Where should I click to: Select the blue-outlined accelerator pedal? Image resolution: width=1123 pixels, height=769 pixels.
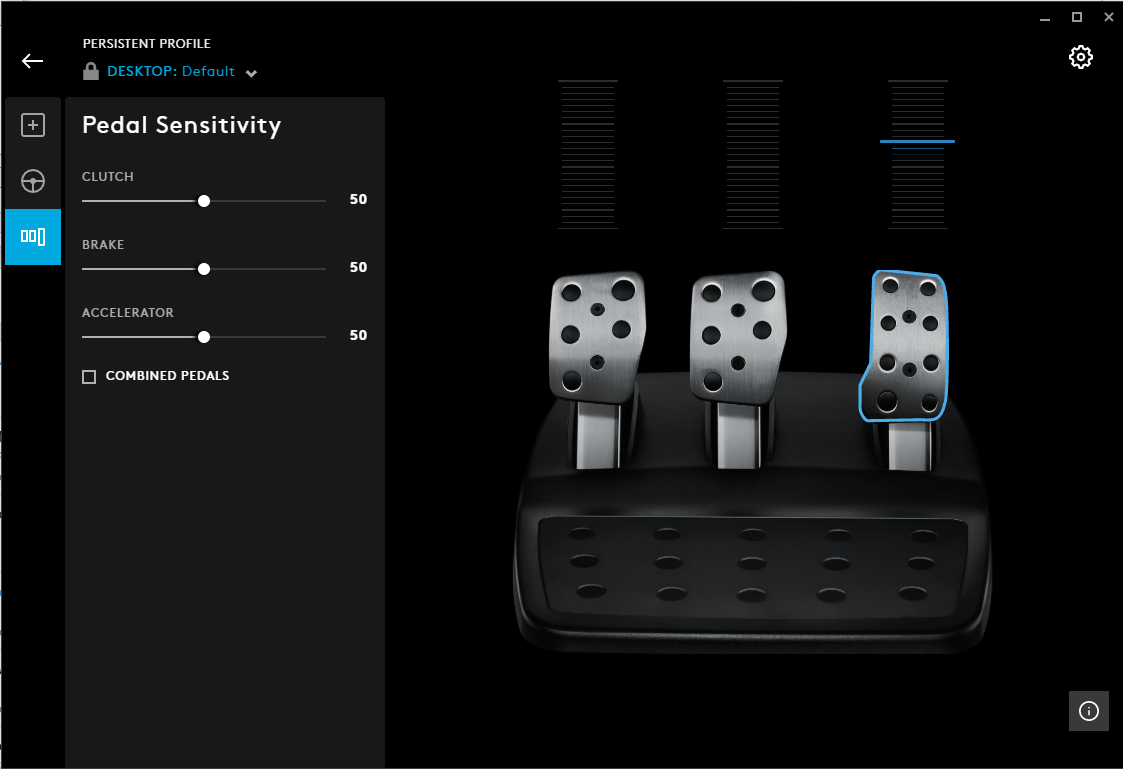click(903, 345)
